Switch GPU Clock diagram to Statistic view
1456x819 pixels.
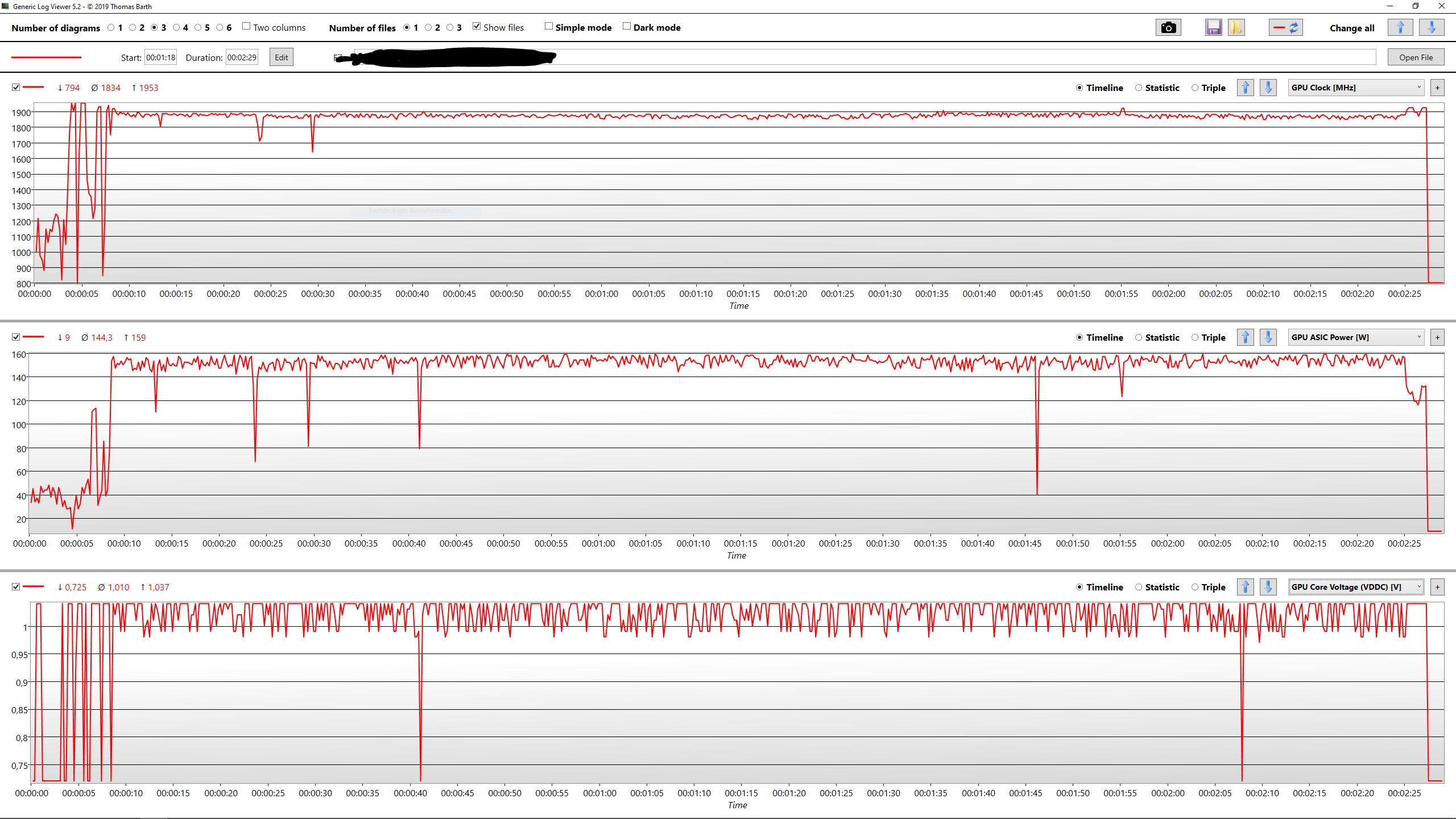coord(1139,88)
